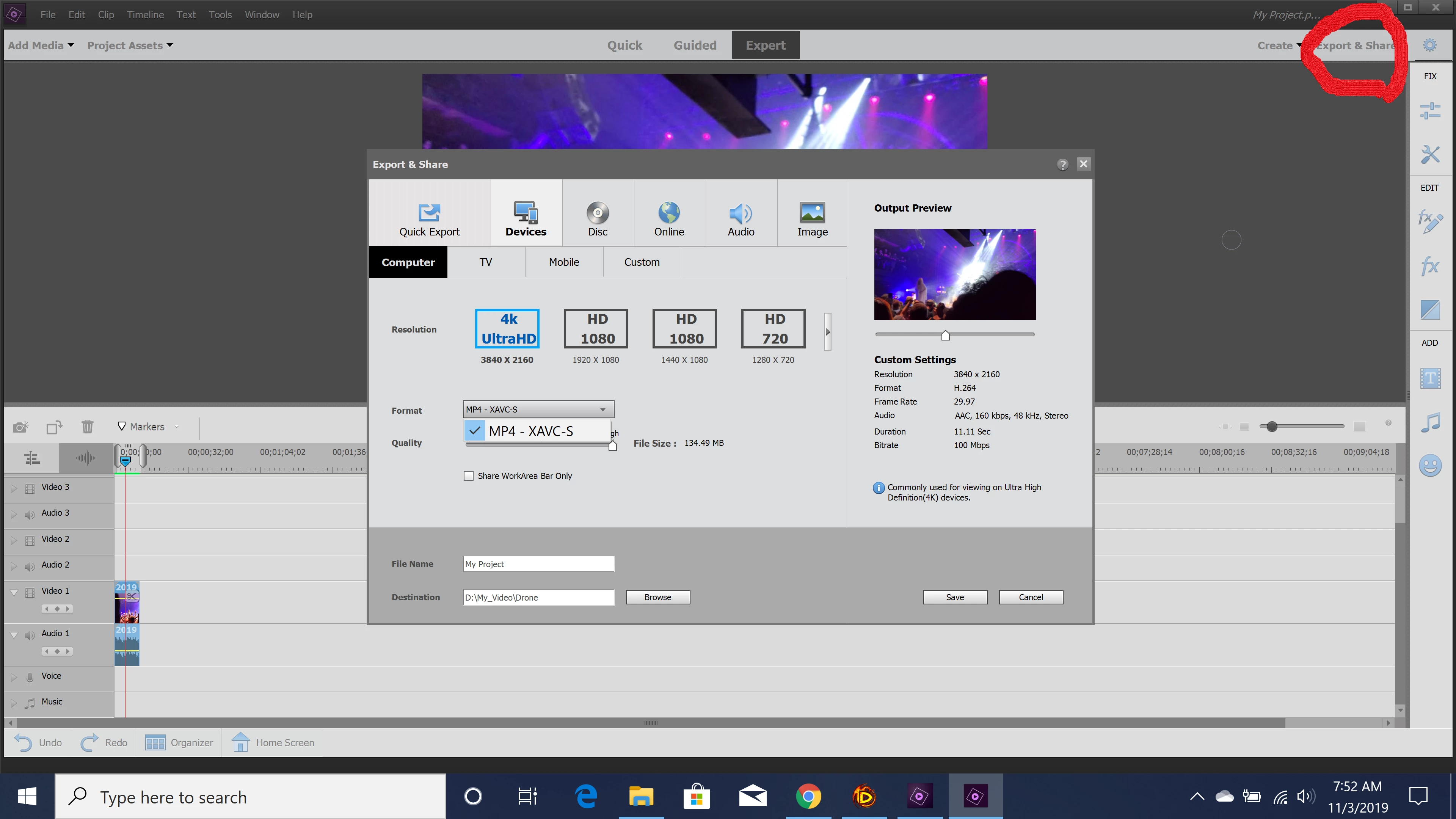The image size is (1456, 819).
Task: Open the Add Media dropdown
Action: 41,45
